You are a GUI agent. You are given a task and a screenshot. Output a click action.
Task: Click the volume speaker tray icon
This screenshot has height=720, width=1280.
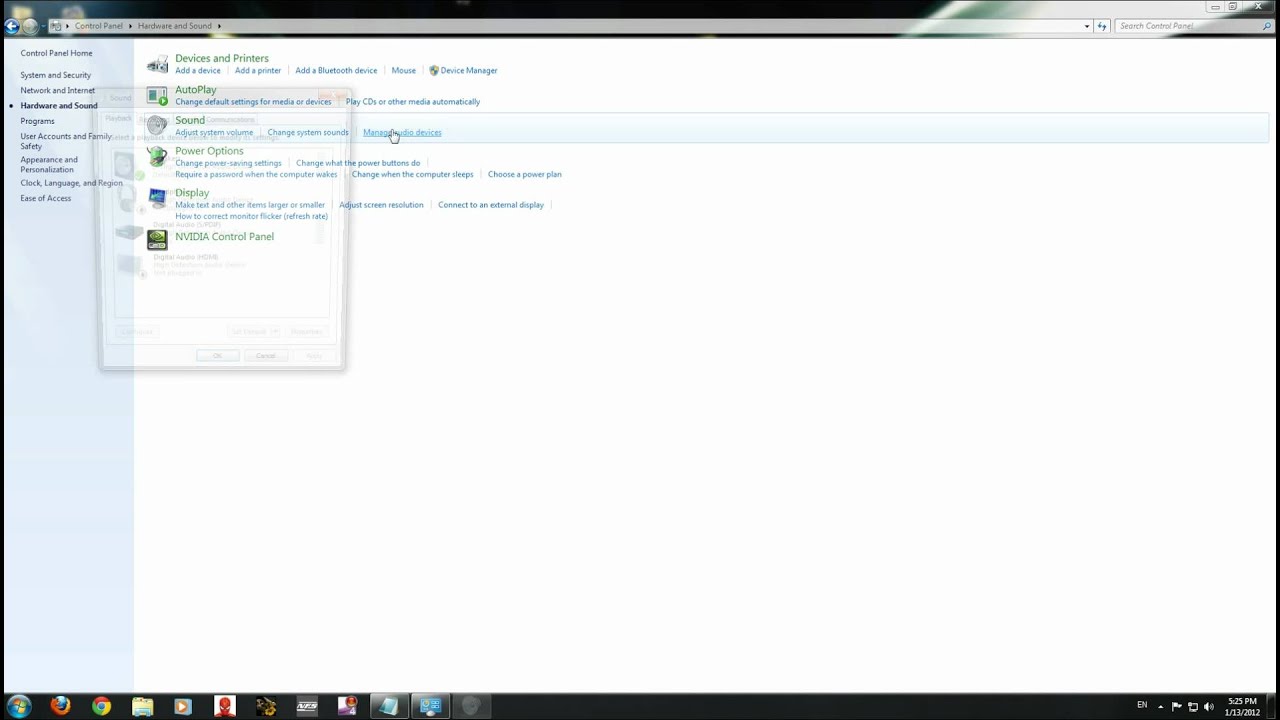[x=1209, y=706]
